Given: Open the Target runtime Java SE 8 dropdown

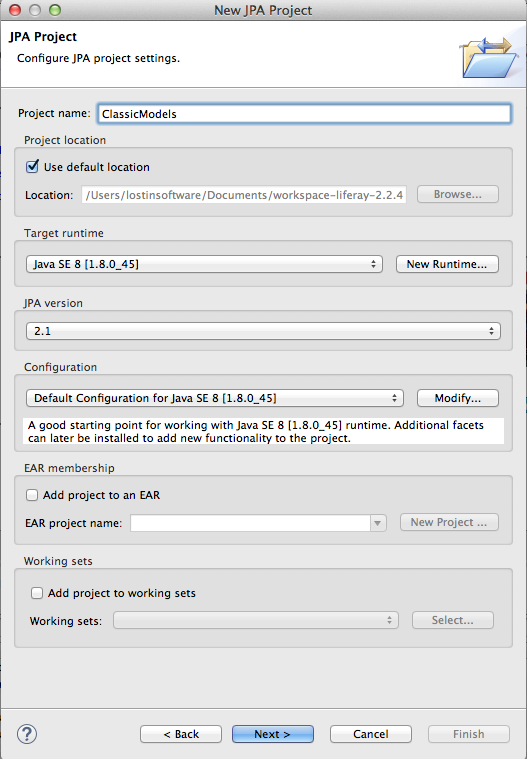Looking at the screenshot, I should click(204, 264).
